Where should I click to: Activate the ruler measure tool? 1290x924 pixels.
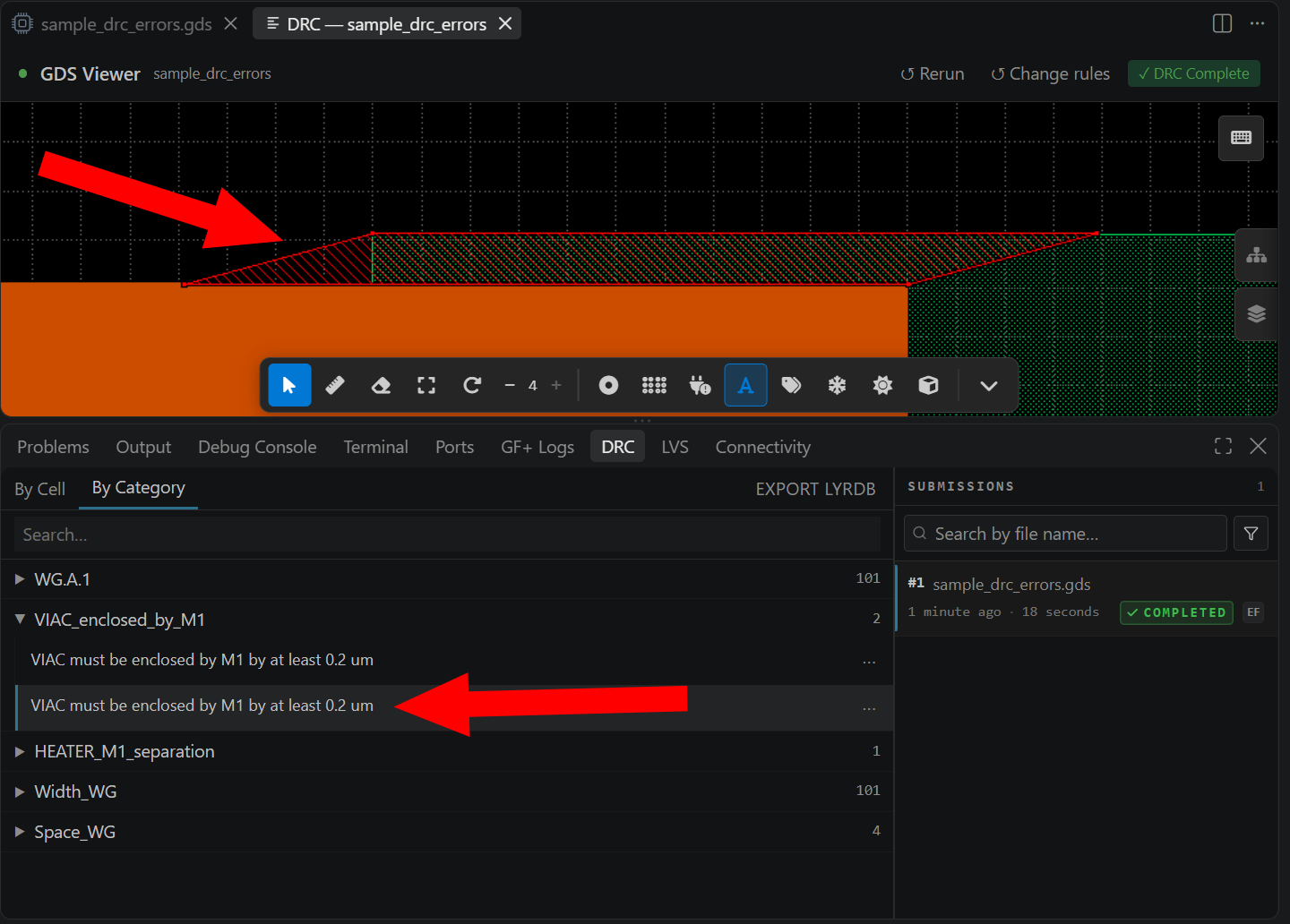click(x=335, y=385)
